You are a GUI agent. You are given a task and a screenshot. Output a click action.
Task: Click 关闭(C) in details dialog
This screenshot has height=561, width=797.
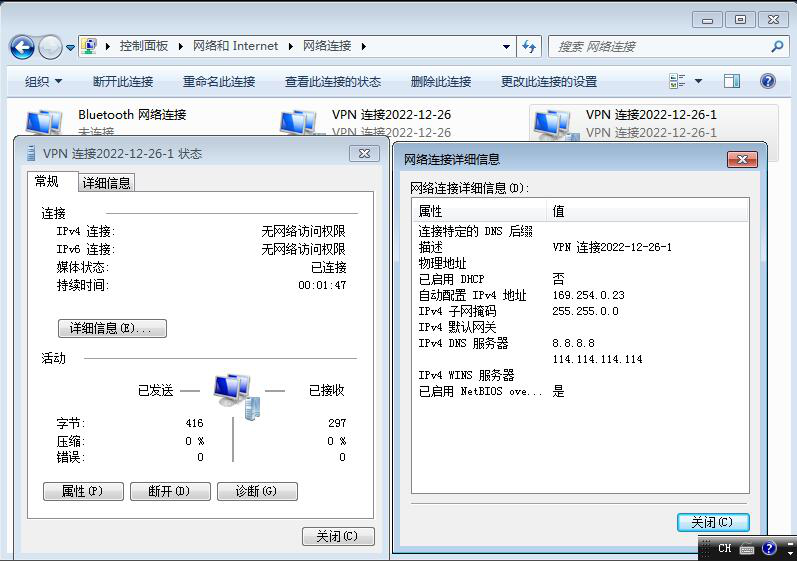click(x=713, y=522)
